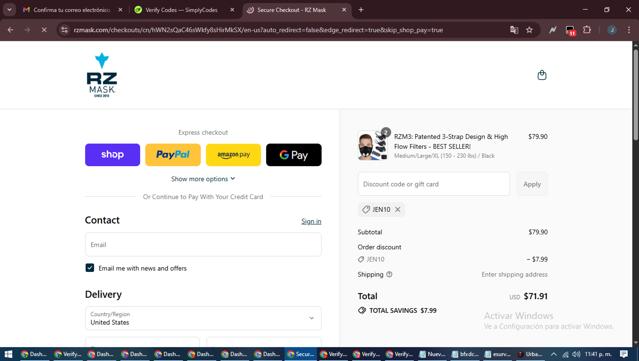Open the Country/Region dropdown
Screen dimensions: 639x361
click(x=203, y=318)
